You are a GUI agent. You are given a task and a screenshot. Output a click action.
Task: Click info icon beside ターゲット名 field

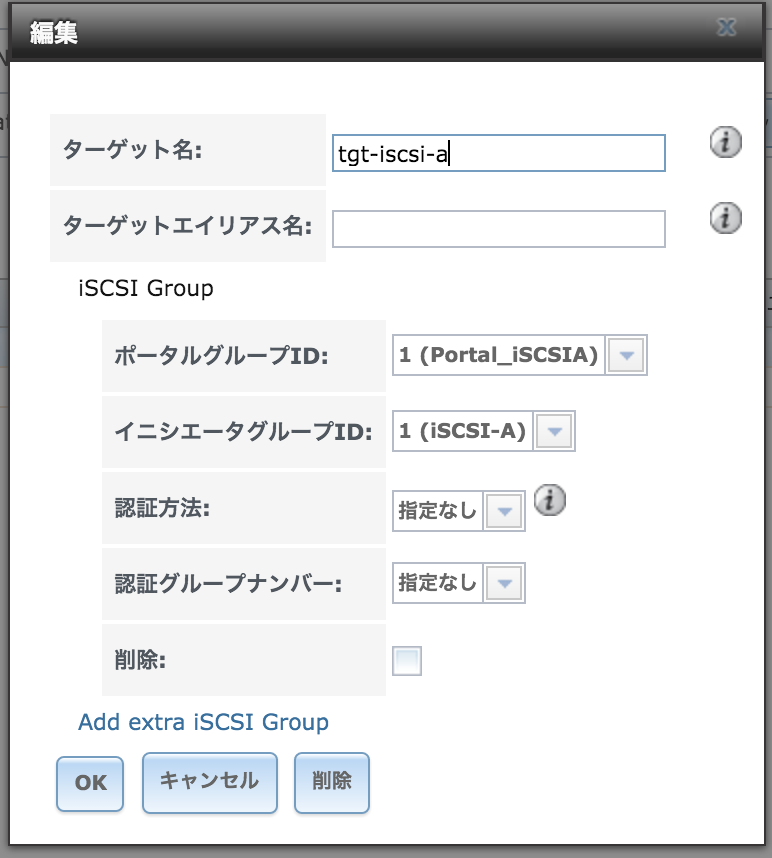click(x=725, y=142)
